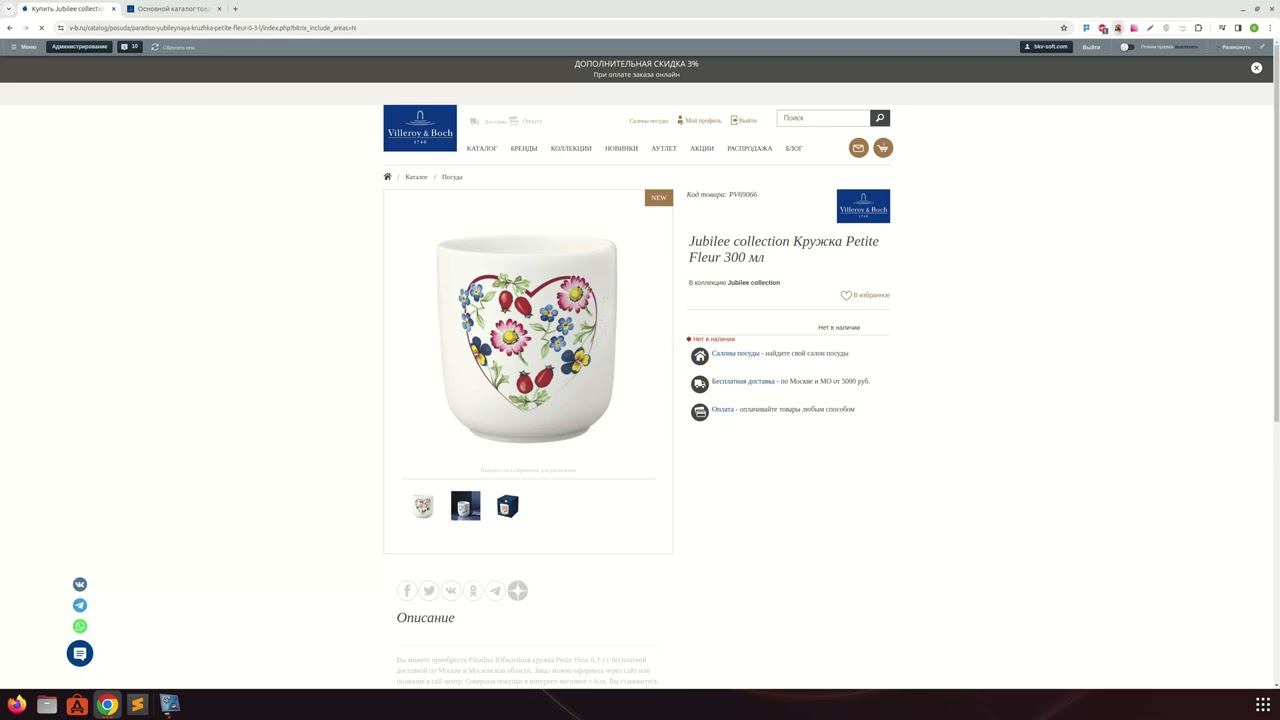
Task: Share product via VK round icon
Action: 451,591
